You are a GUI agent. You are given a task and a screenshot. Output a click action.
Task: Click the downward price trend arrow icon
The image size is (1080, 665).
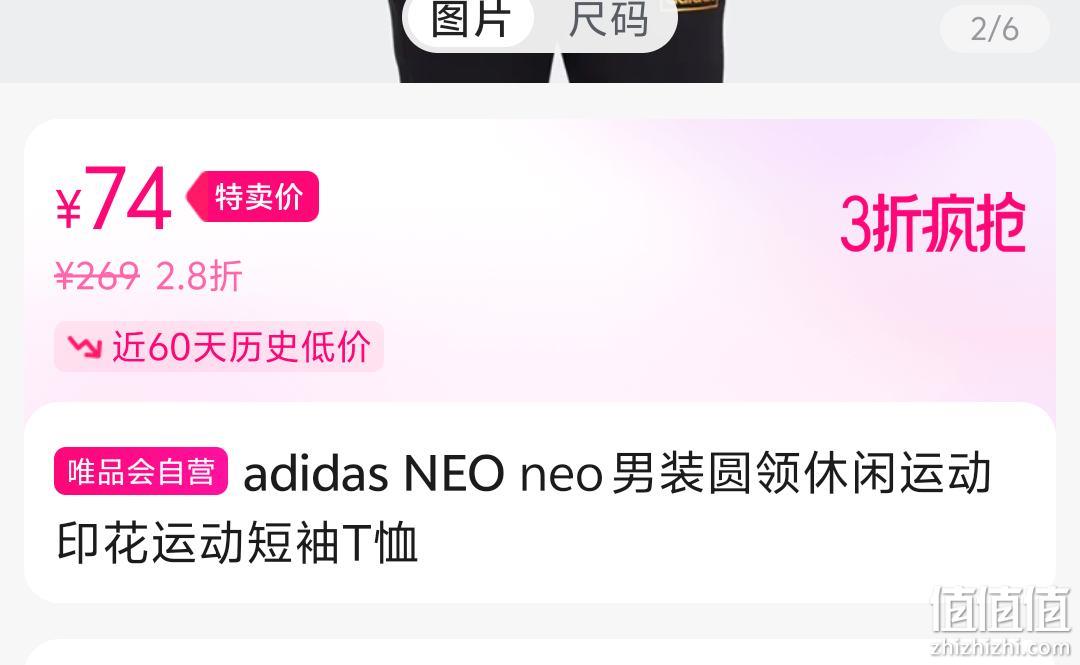pyautogui.click(x=85, y=347)
